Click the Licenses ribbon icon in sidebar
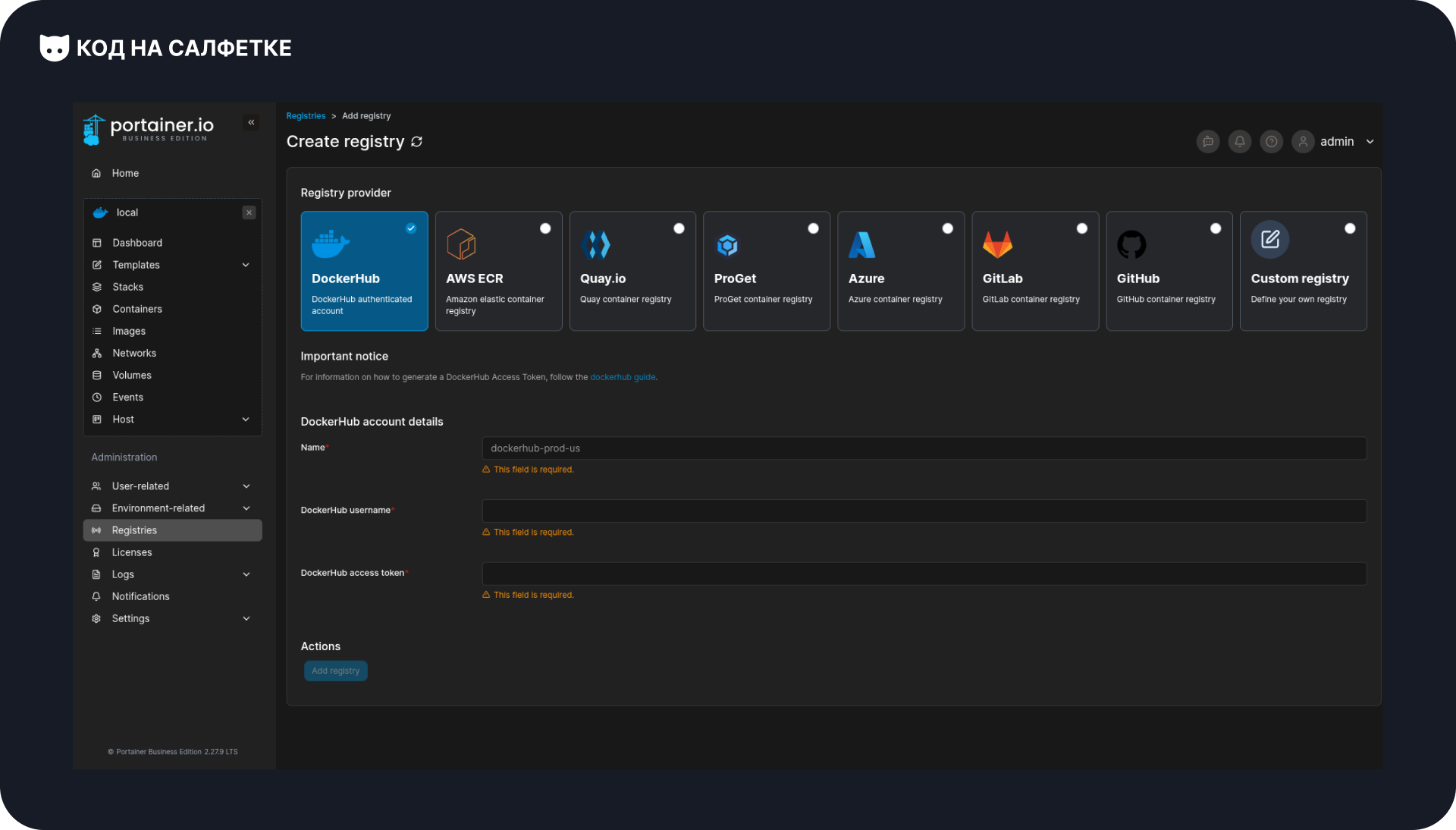Image resolution: width=1456 pixels, height=830 pixels. point(96,552)
